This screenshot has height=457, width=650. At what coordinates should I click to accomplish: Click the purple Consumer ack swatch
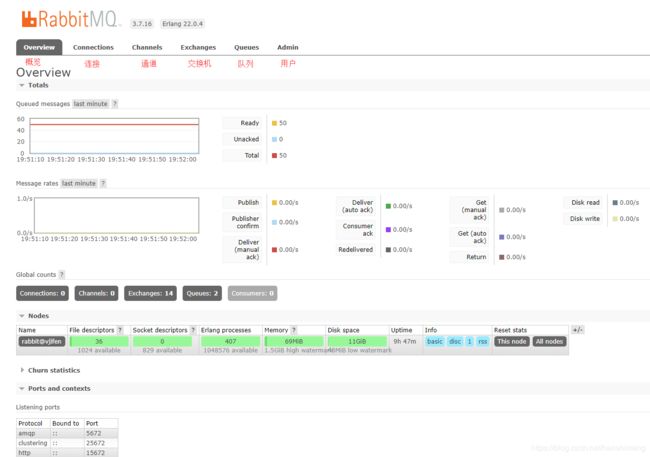coord(388,230)
